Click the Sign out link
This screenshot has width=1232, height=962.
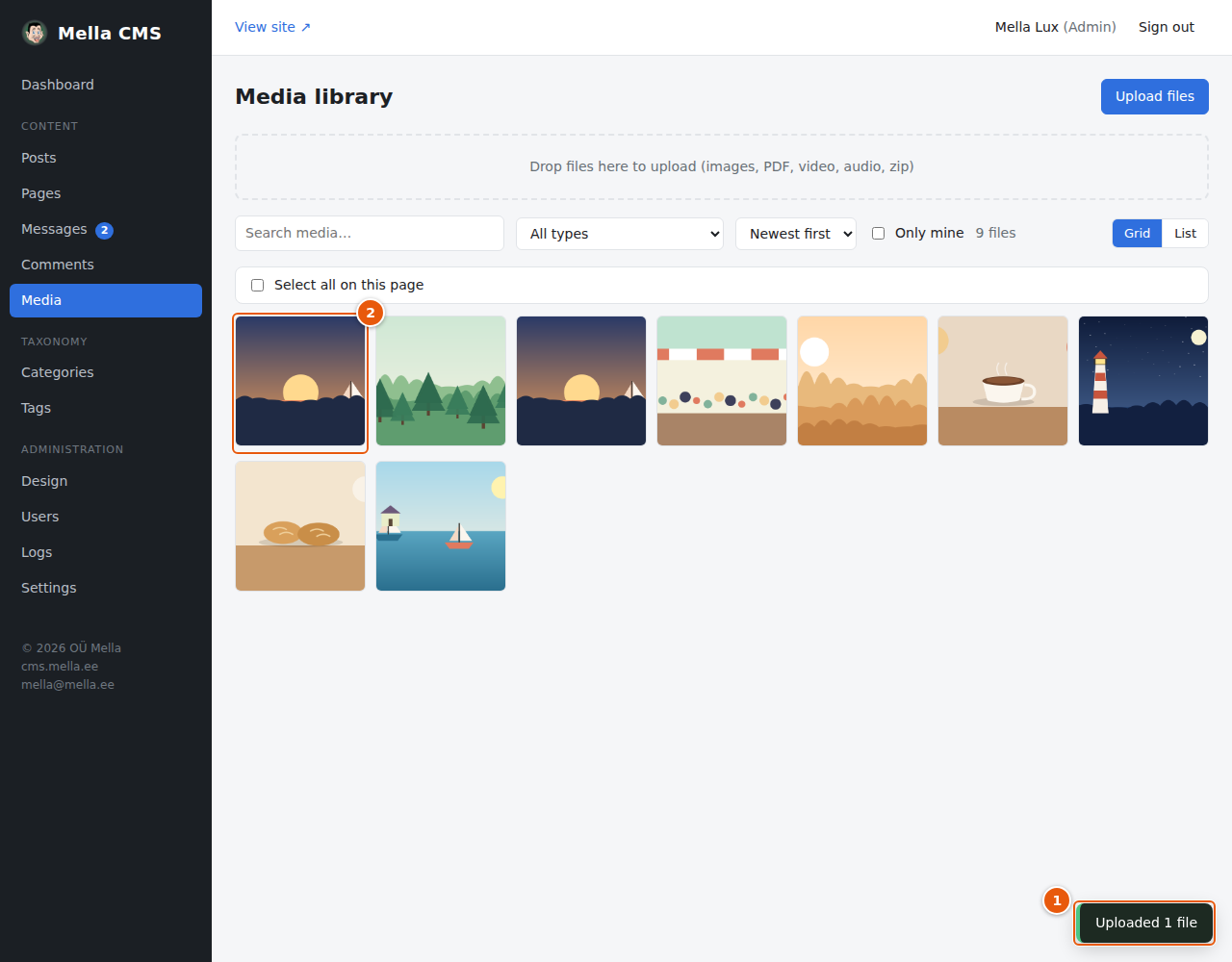(1167, 27)
